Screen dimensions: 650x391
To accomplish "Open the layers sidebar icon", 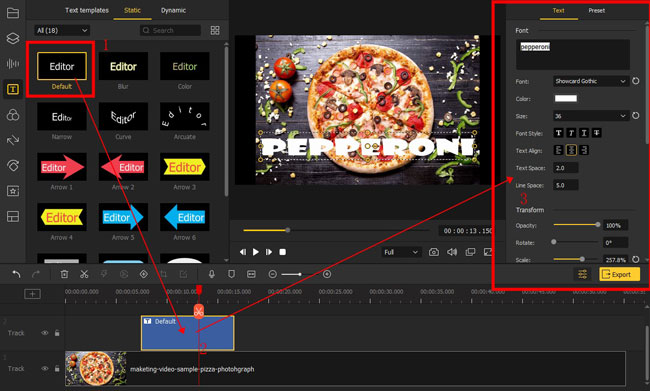I will (13, 38).
